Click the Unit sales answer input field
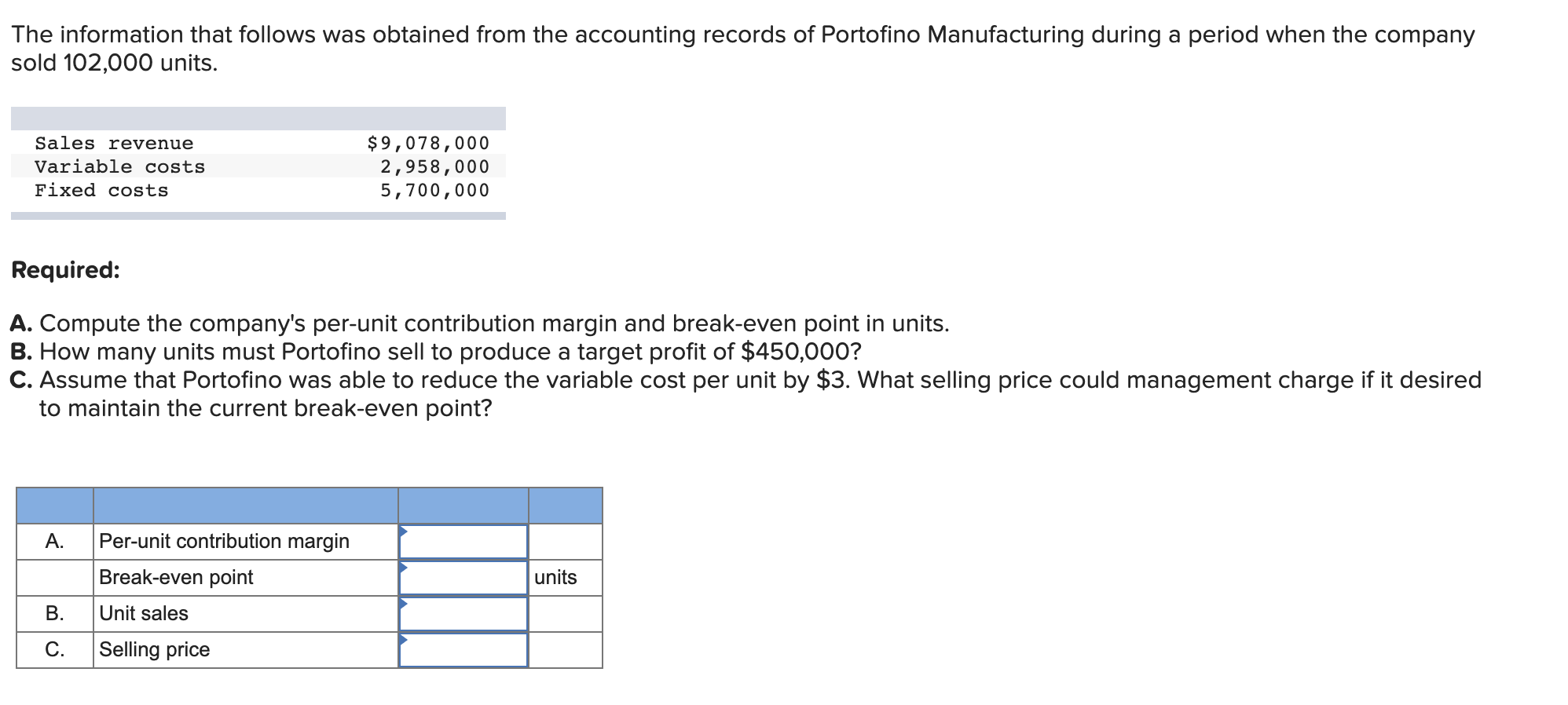The height and width of the screenshot is (705, 1568). pyautogui.click(x=463, y=614)
